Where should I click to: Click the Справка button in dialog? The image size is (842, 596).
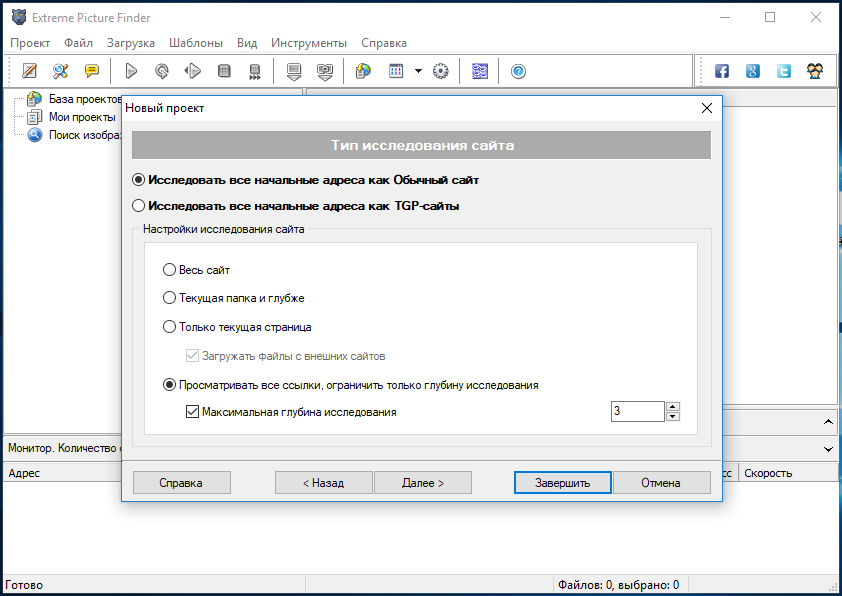182,483
